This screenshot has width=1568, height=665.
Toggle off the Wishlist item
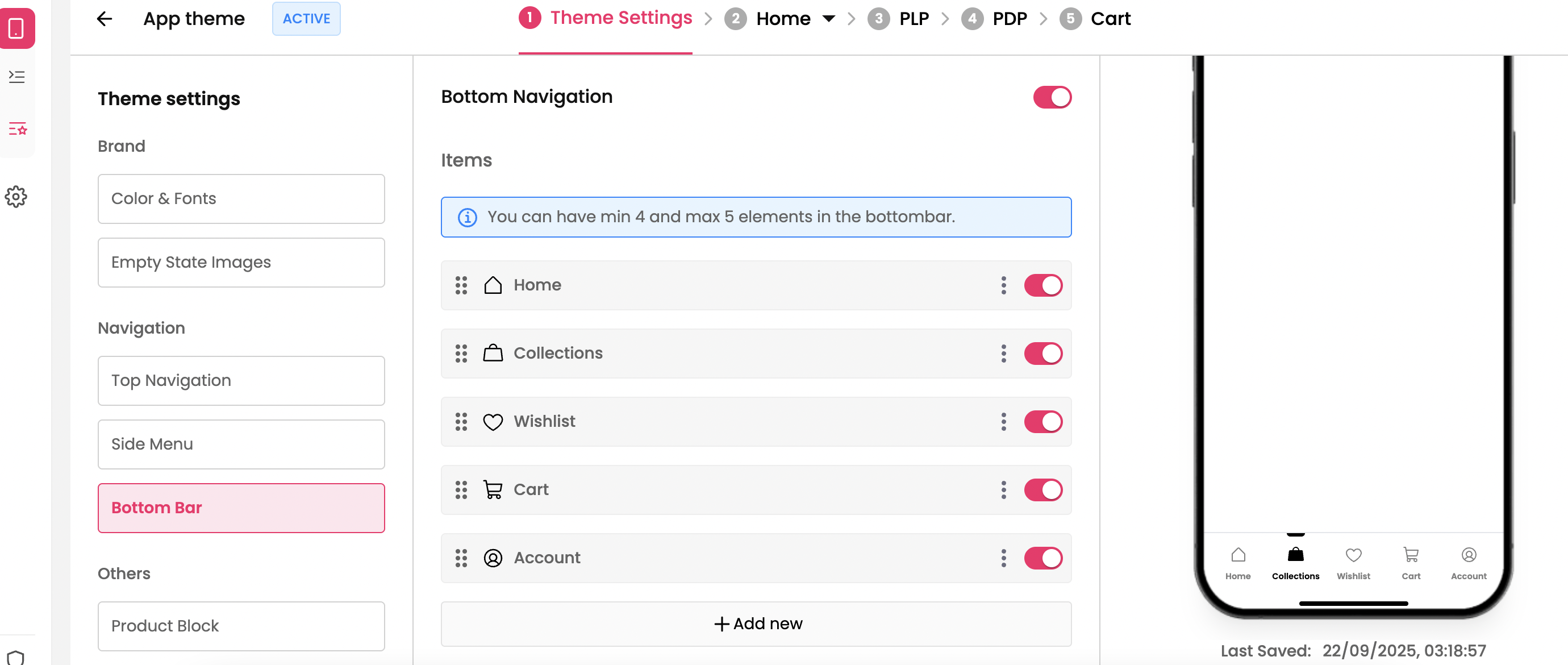[x=1042, y=421]
